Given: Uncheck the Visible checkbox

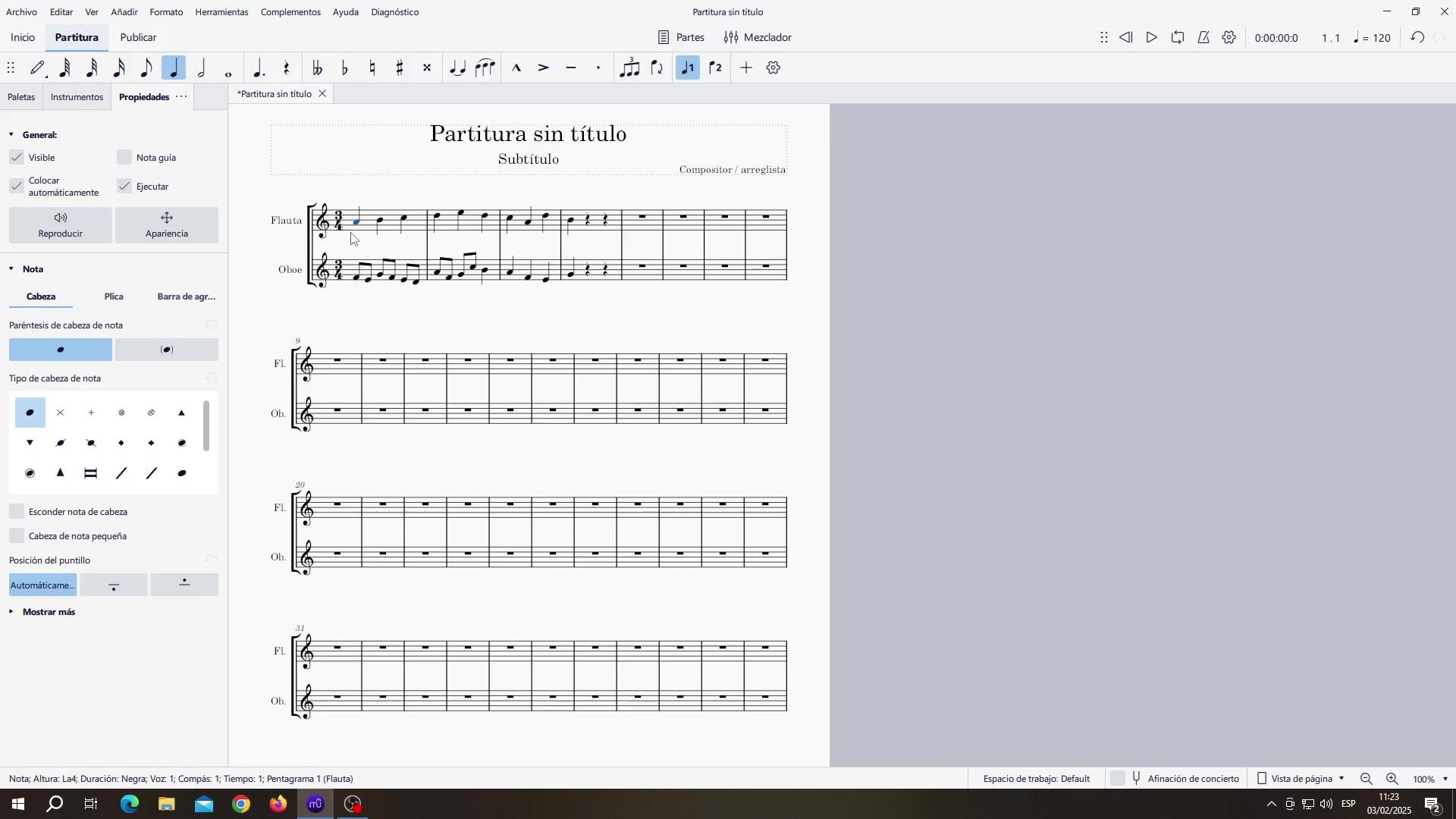Looking at the screenshot, I should (x=17, y=158).
